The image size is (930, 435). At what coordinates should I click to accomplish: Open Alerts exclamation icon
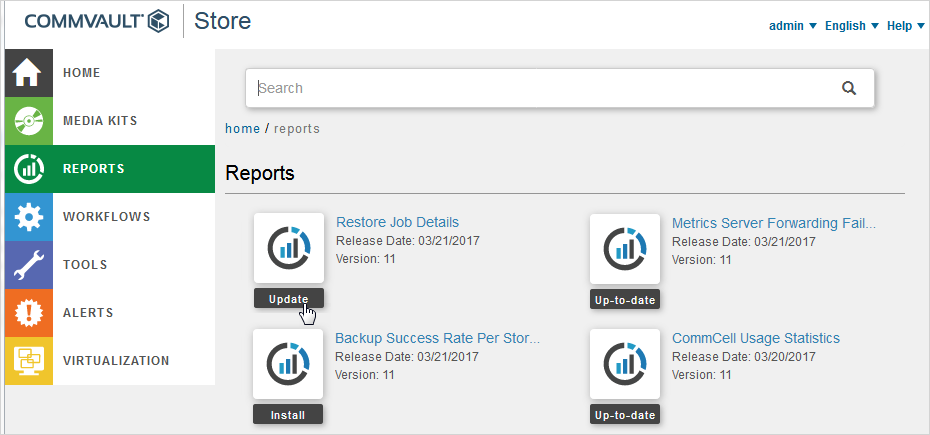[28, 313]
